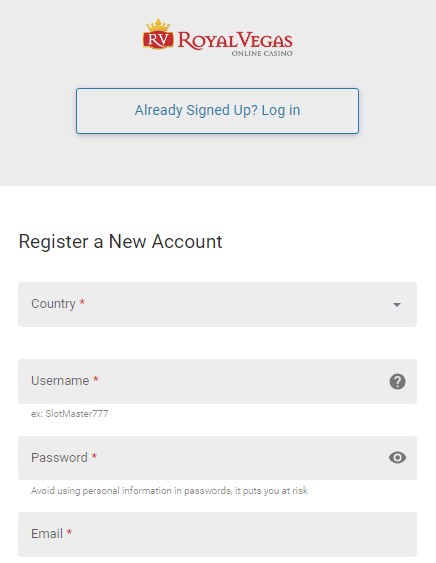
Task: Toggle password visibility with the eye icon
Action: click(x=397, y=457)
